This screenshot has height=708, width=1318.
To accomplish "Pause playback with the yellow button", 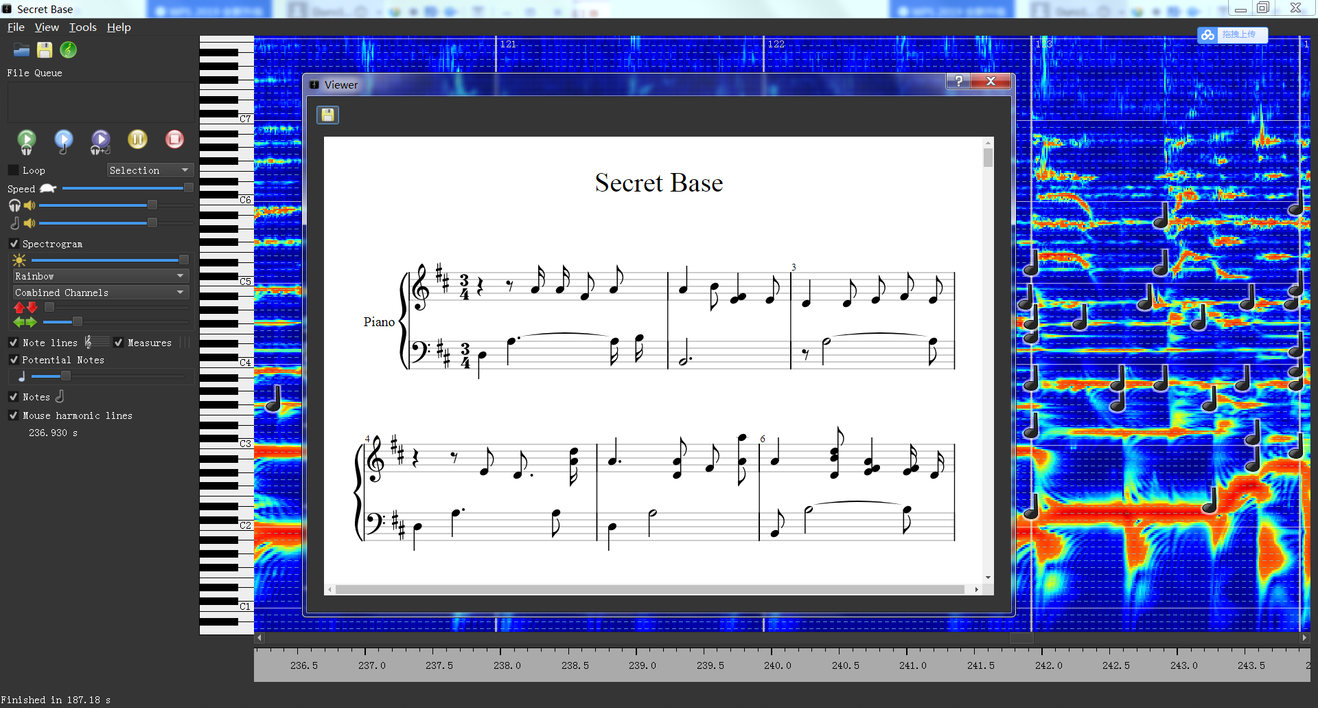I will pos(137,140).
